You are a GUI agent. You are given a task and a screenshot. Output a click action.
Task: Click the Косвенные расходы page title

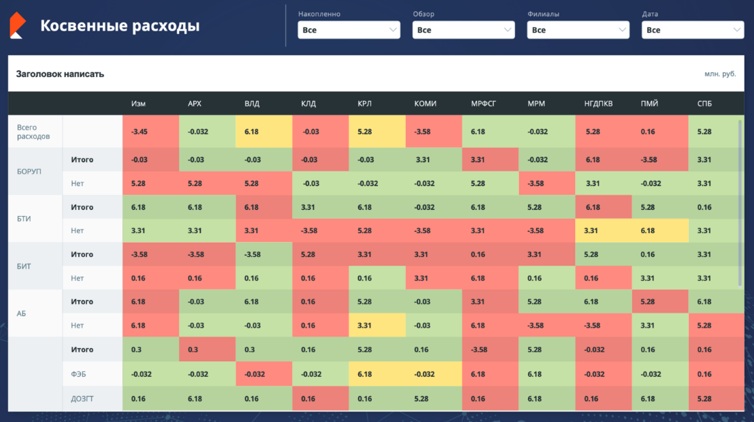(x=119, y=26)
